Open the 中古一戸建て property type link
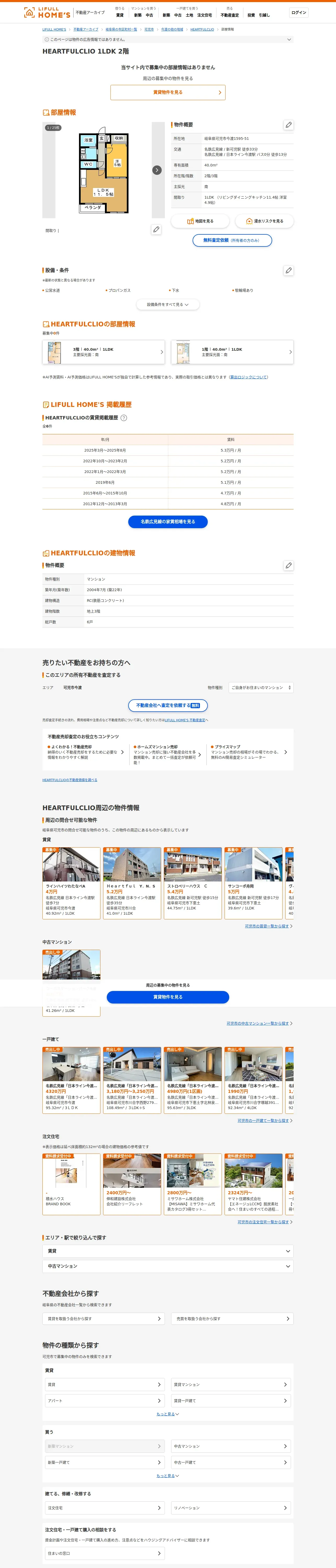Screen dimensions: 336x1568 click(x=231, y=1462)
